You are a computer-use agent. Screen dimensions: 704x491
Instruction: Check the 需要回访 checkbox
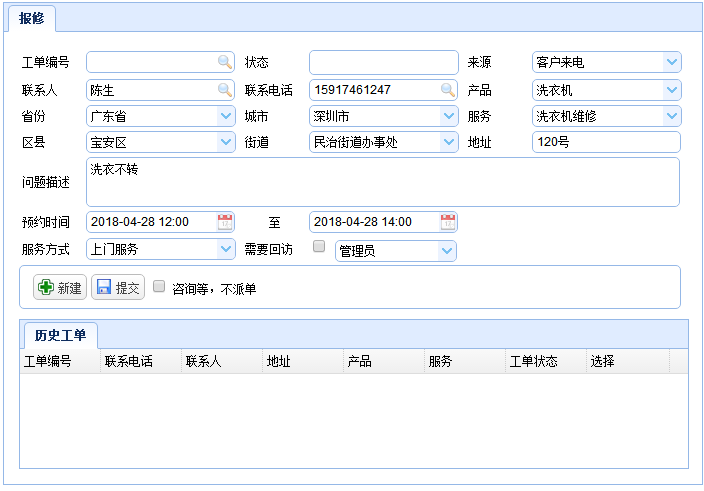319,247
